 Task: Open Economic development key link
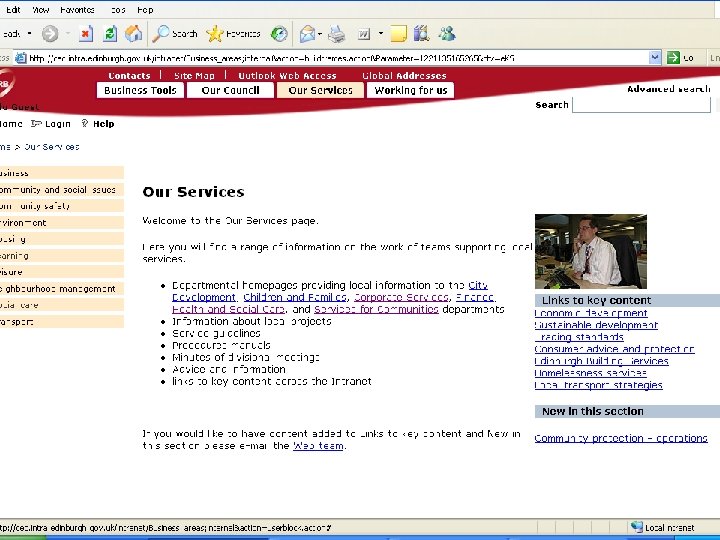pos(591,313)
